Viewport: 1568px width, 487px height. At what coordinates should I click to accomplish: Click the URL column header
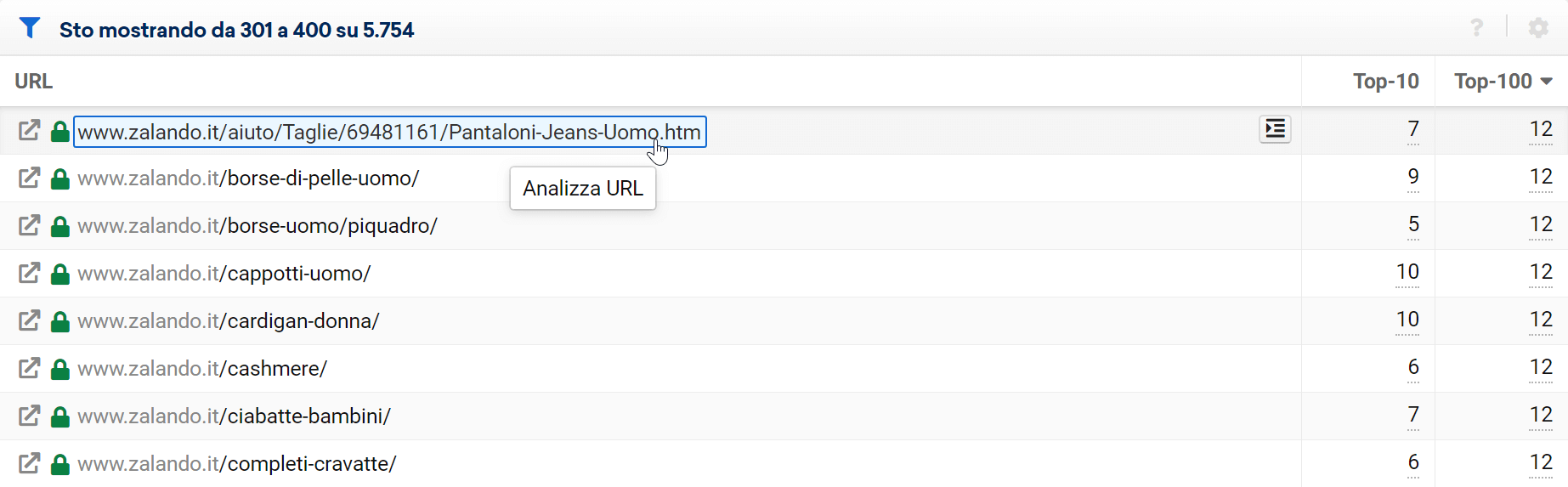(x=34, y=82)
